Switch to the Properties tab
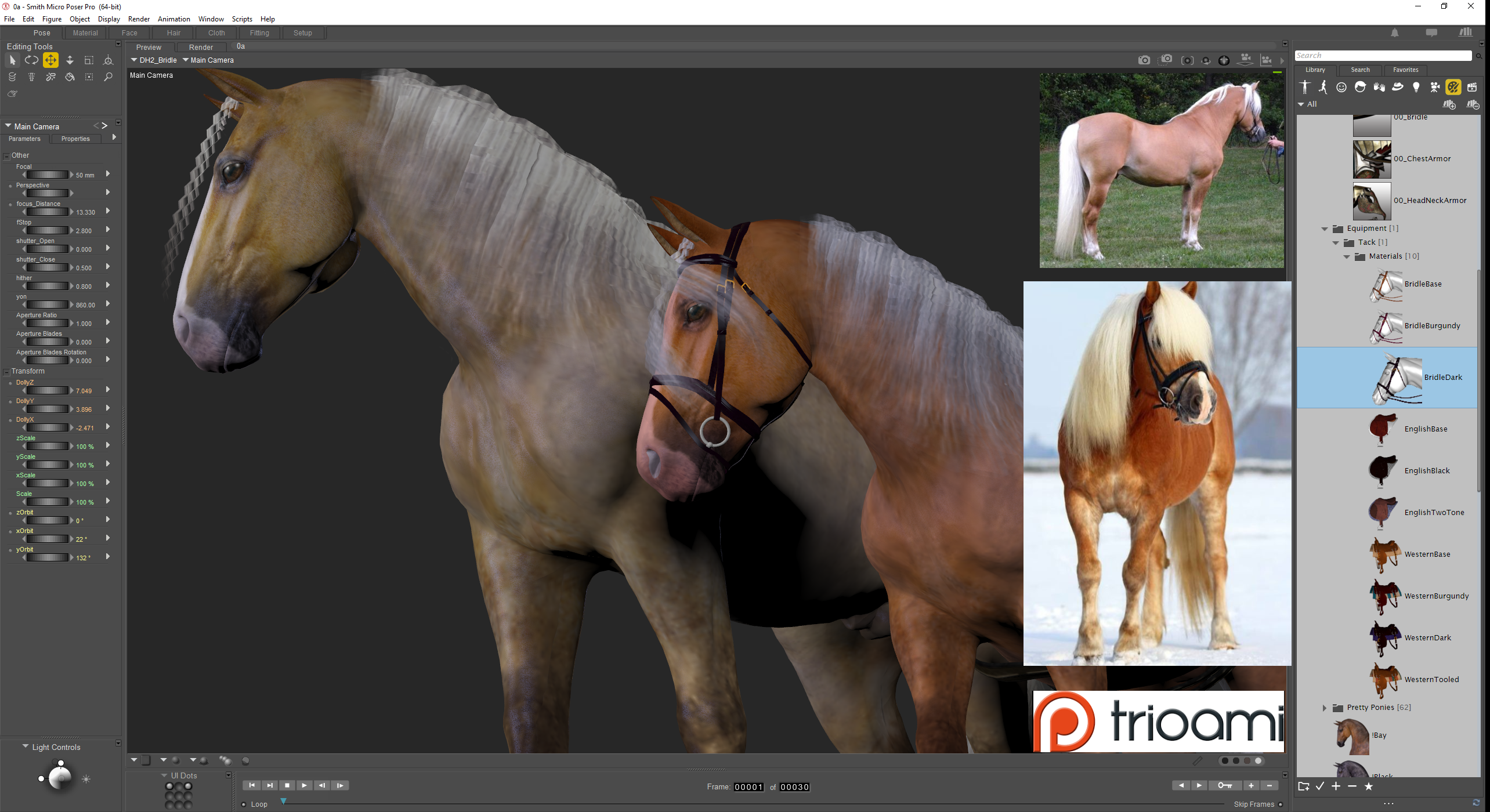Screen dimensions: 1490x812 [75, 139]
